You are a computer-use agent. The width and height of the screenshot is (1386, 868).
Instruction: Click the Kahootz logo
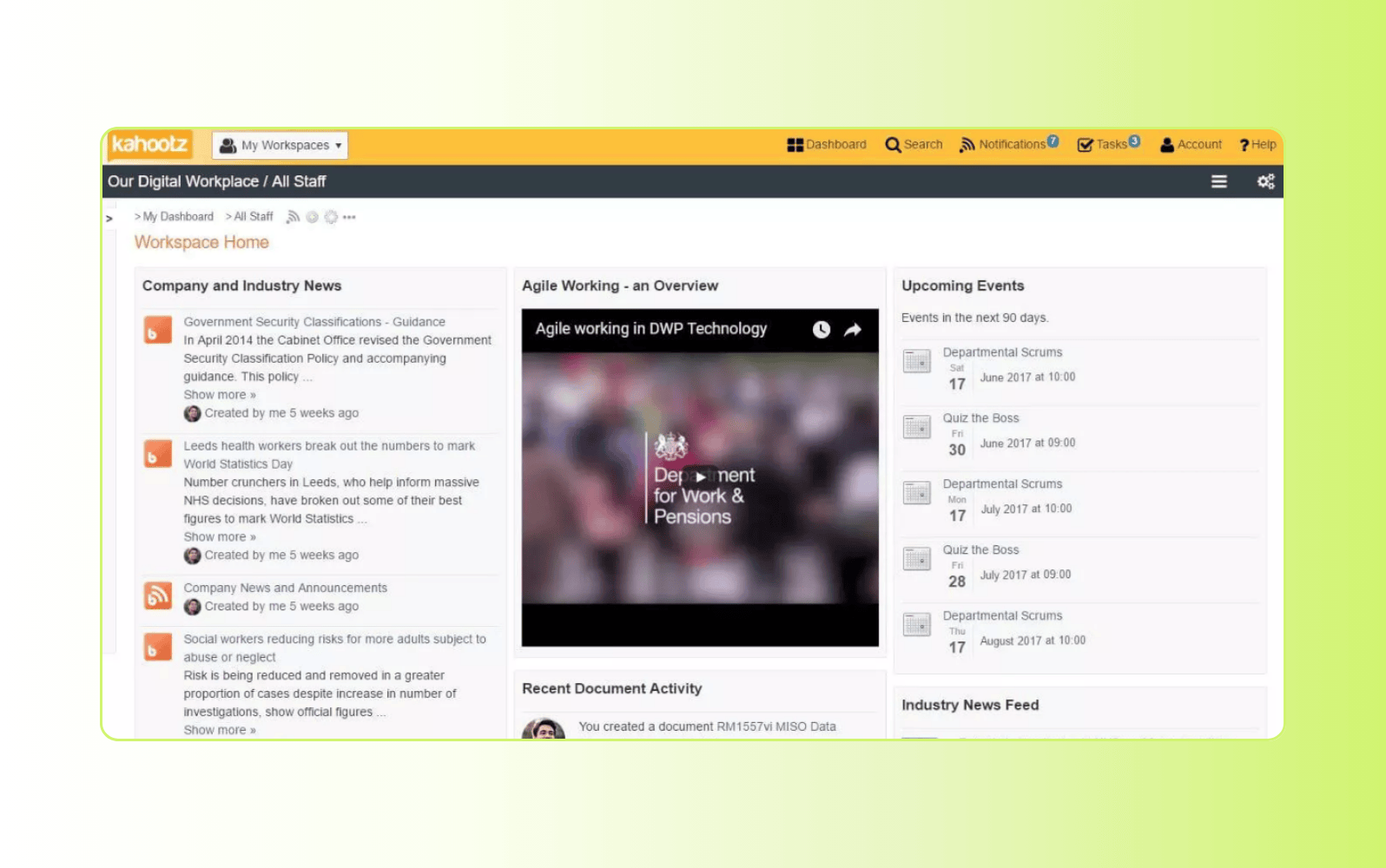149,144
